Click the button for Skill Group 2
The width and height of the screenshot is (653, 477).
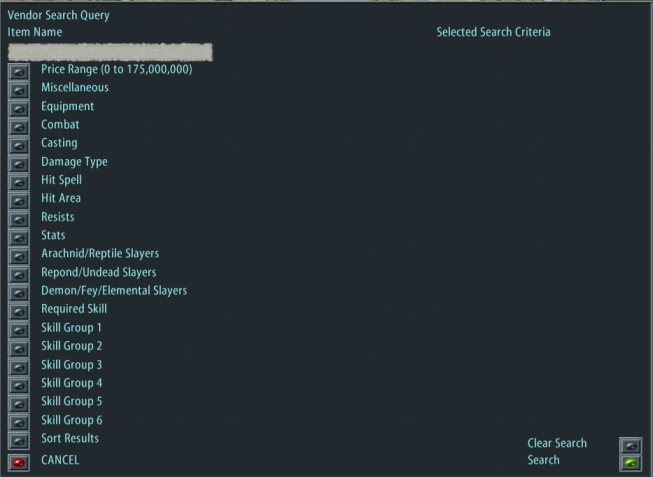19,348
